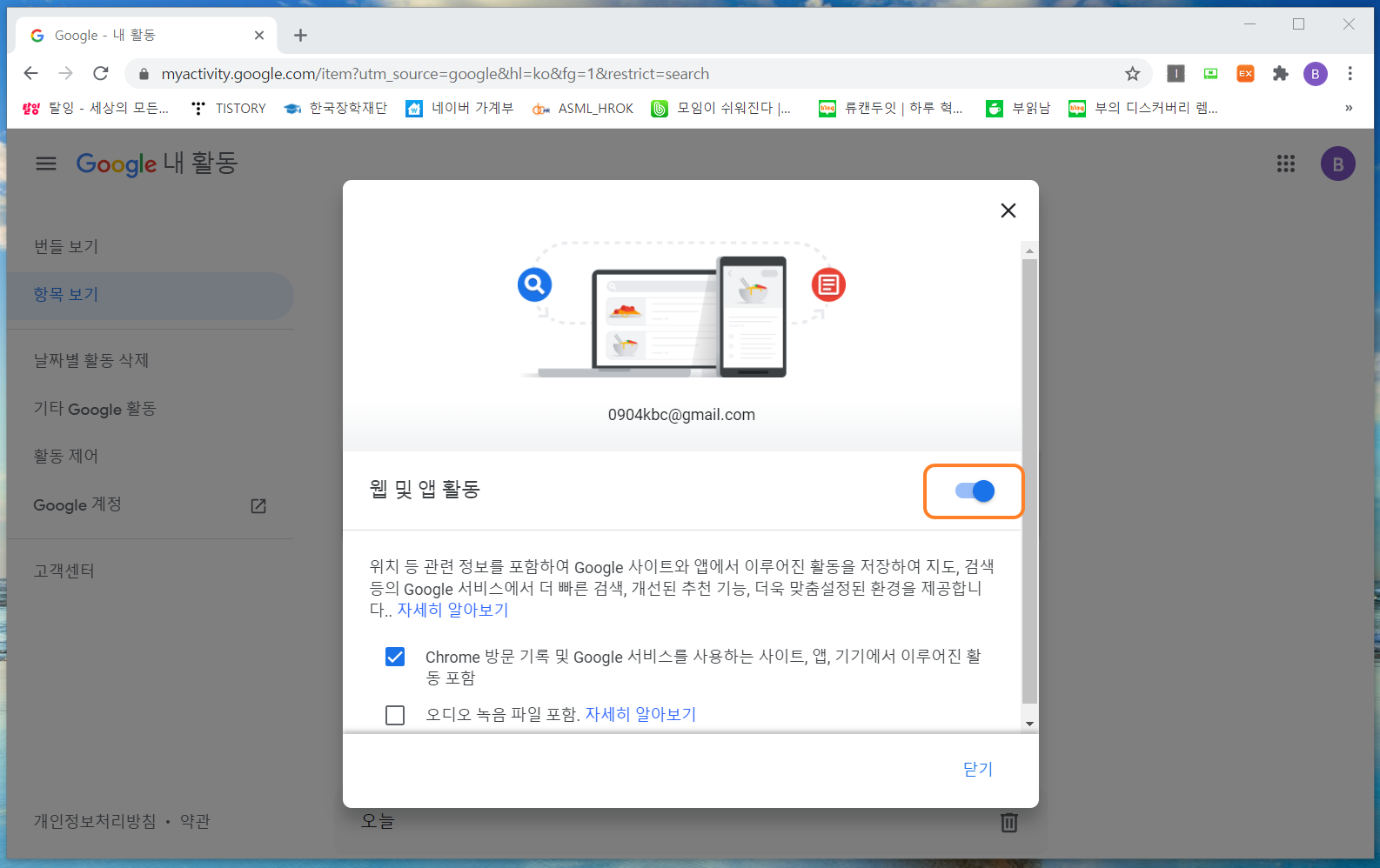Open a new browser tab

(x=300, y=36)
